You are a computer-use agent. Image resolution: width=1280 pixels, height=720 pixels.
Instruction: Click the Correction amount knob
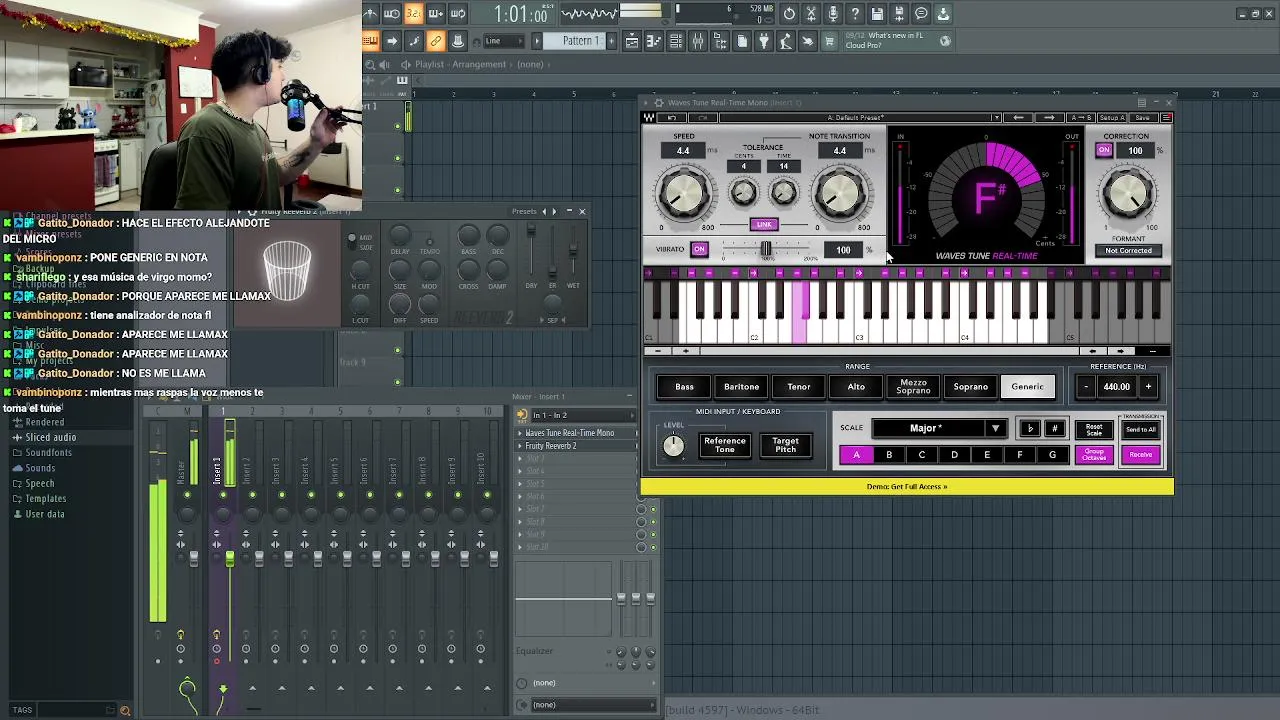[x=1128, y=193]
